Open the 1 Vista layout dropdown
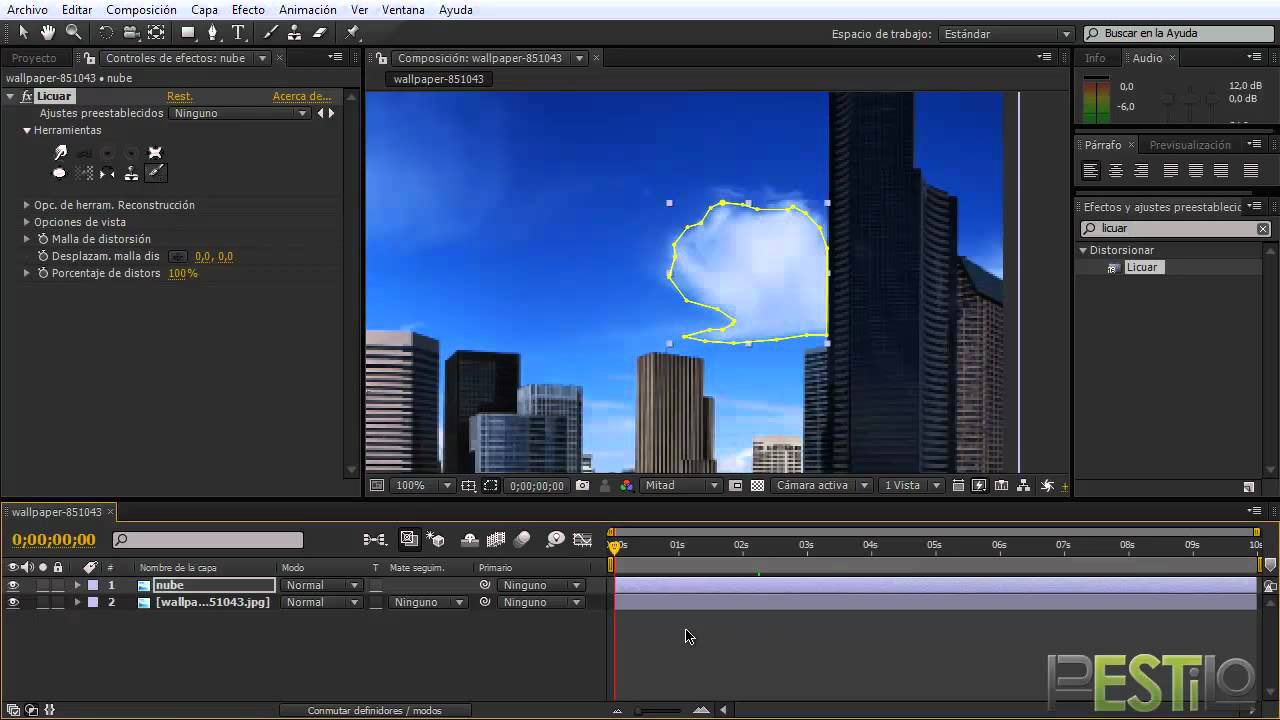The image size is (1280, 720). [911, 485]
